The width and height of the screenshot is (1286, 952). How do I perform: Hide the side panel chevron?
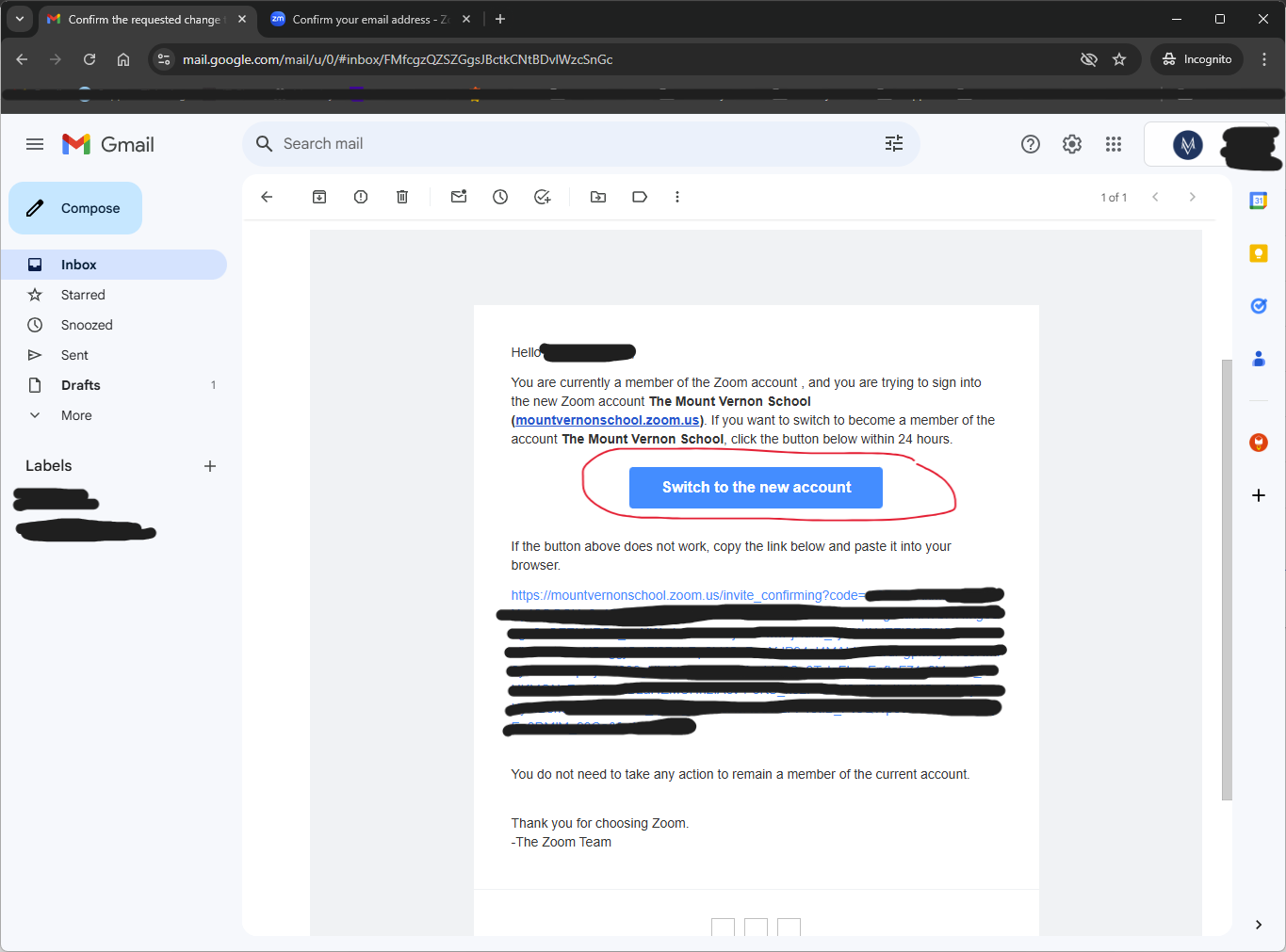(x=1259, y=925)
